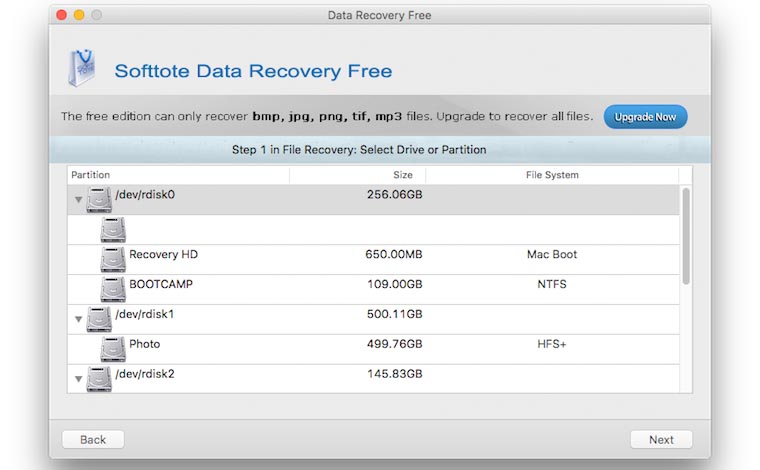Click the 500.11GB size value
The image size is (760, 470).
click(x=395, y=314)
